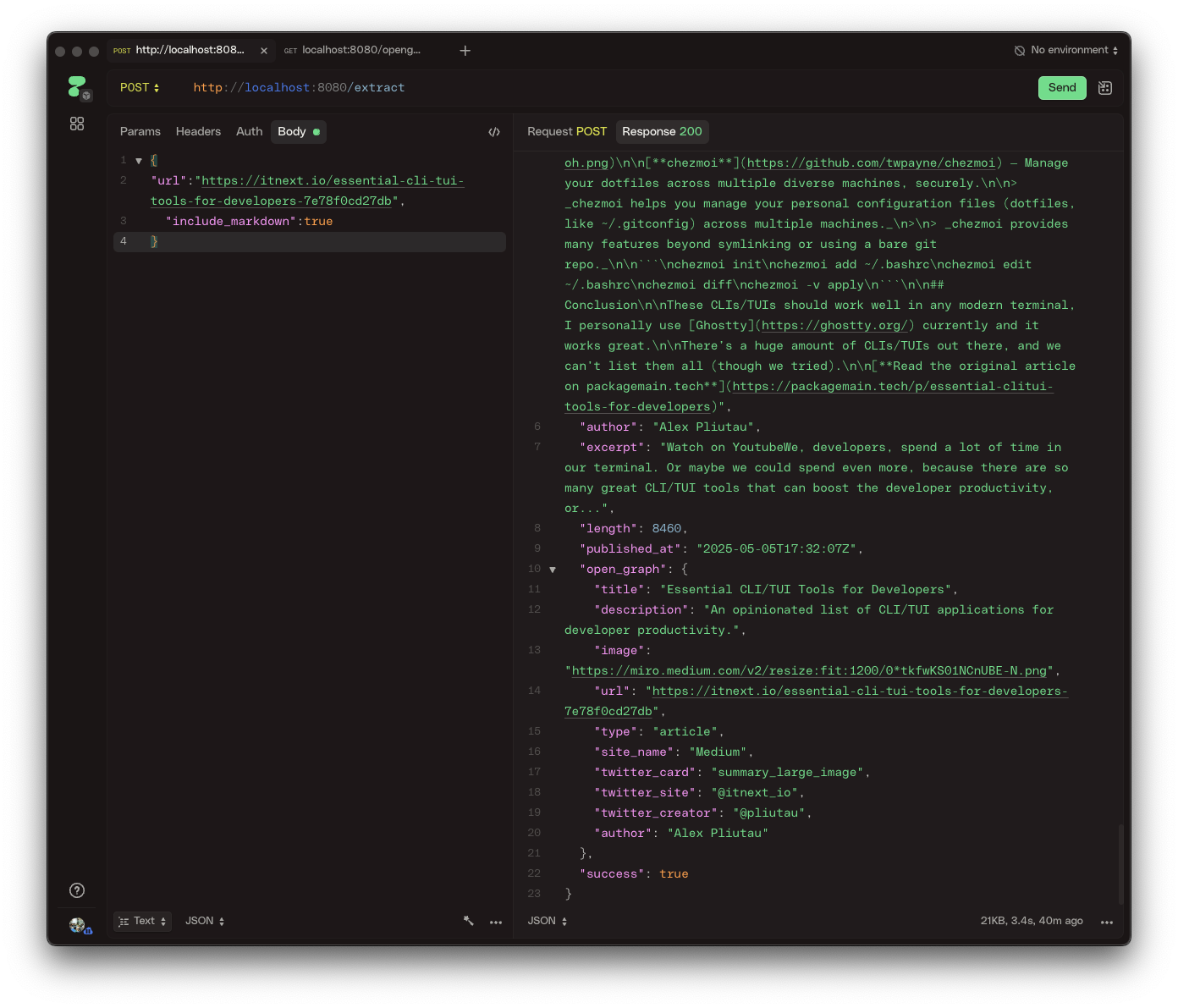
Task: Open response more options ellipsis
Action: point(1107,922)
